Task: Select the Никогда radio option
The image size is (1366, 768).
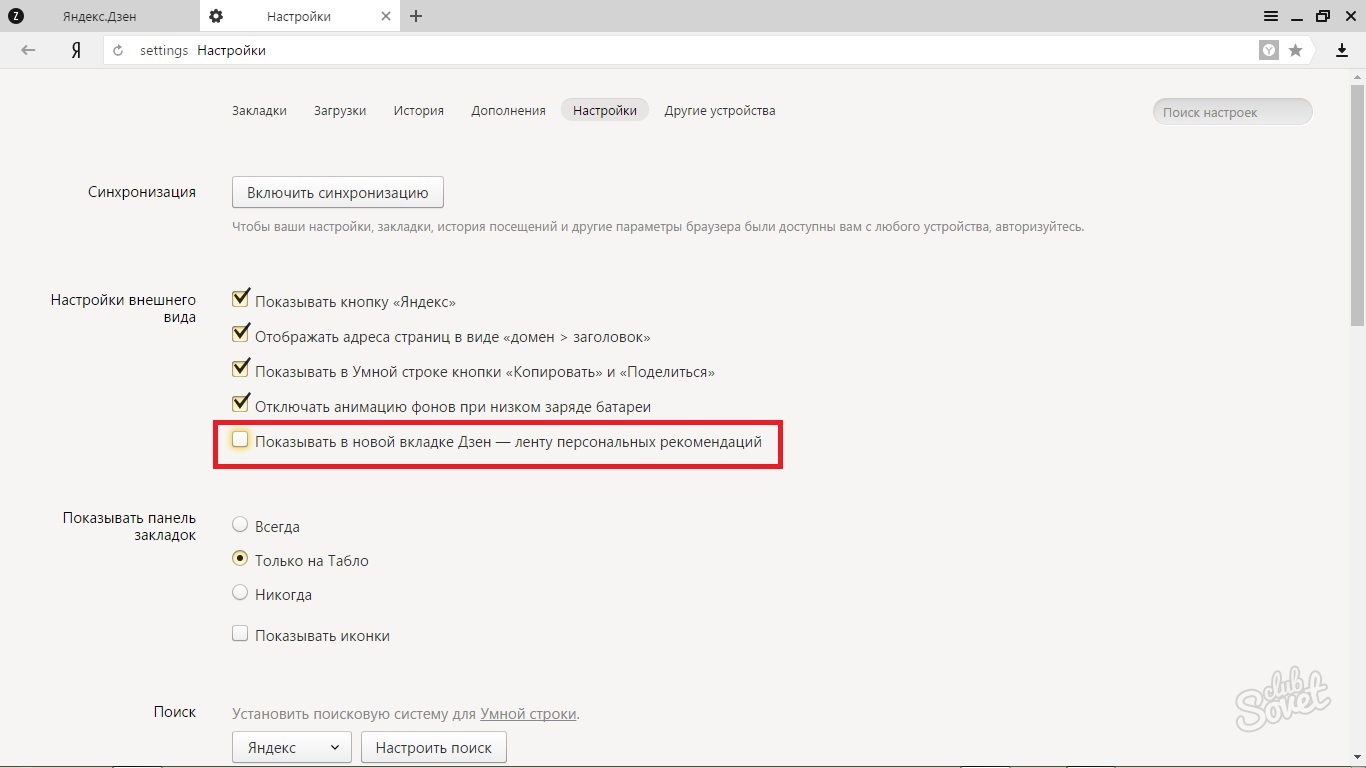Action: (240, 593)
